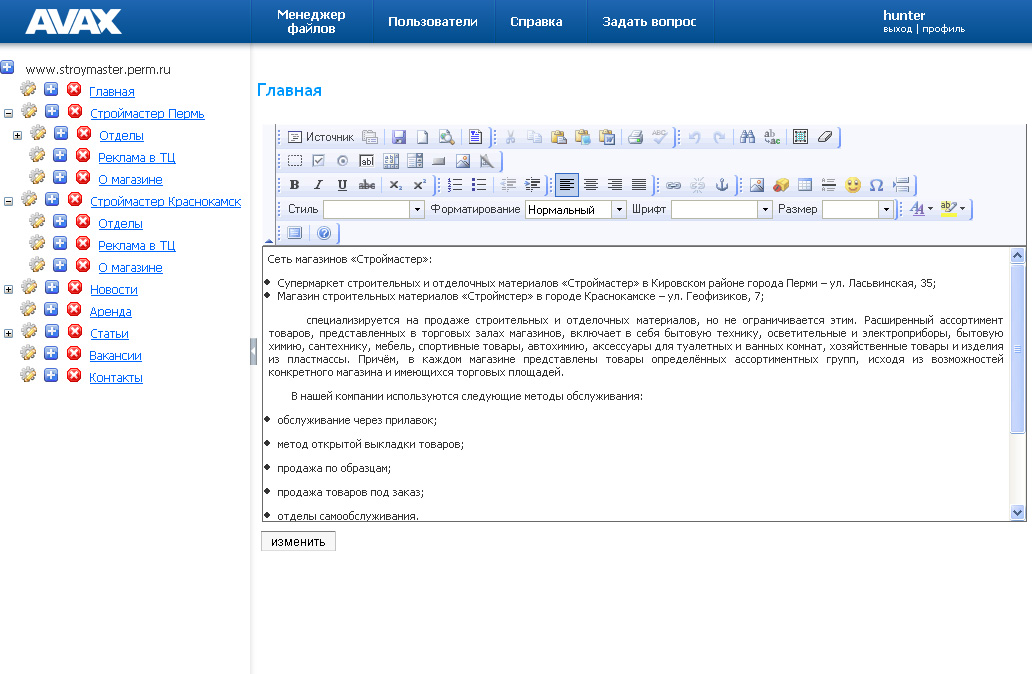The image size is (1032, 674).
Task: Insert a text field icon
Action: (367, 161)
